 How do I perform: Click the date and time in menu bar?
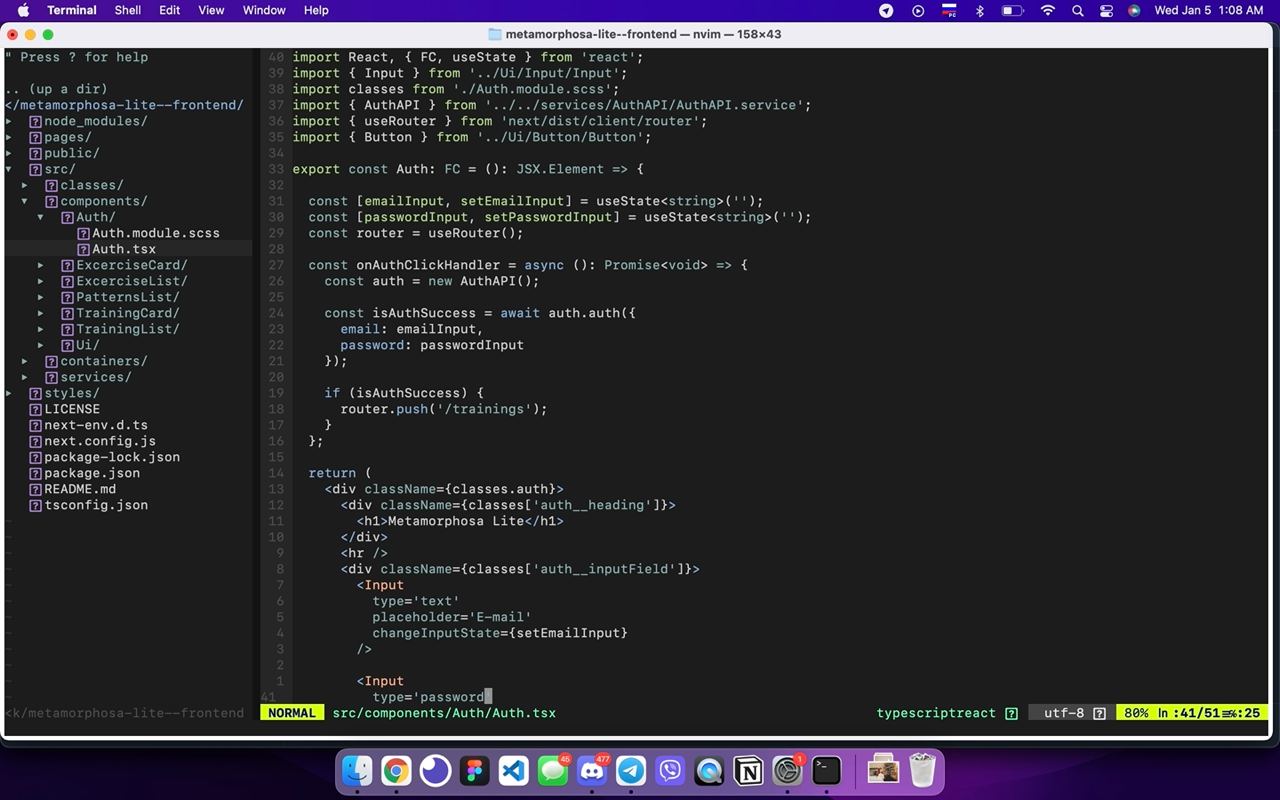coord(1209,10)
